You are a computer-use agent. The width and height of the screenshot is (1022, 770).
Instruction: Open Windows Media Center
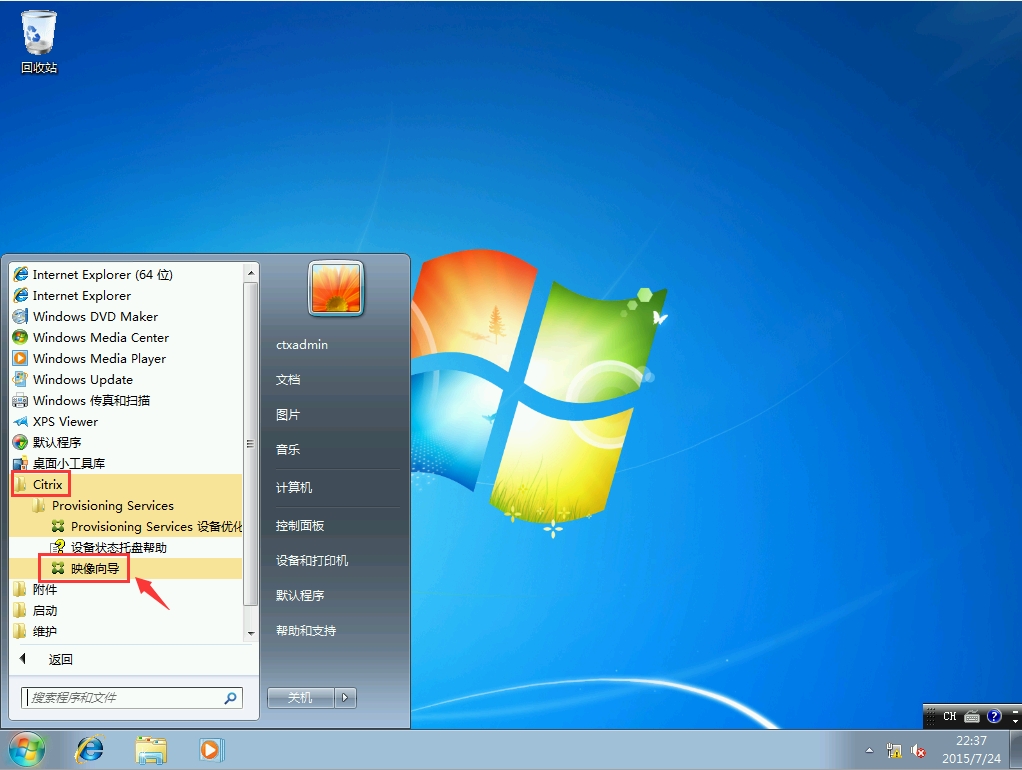click(x=126, y=337)
